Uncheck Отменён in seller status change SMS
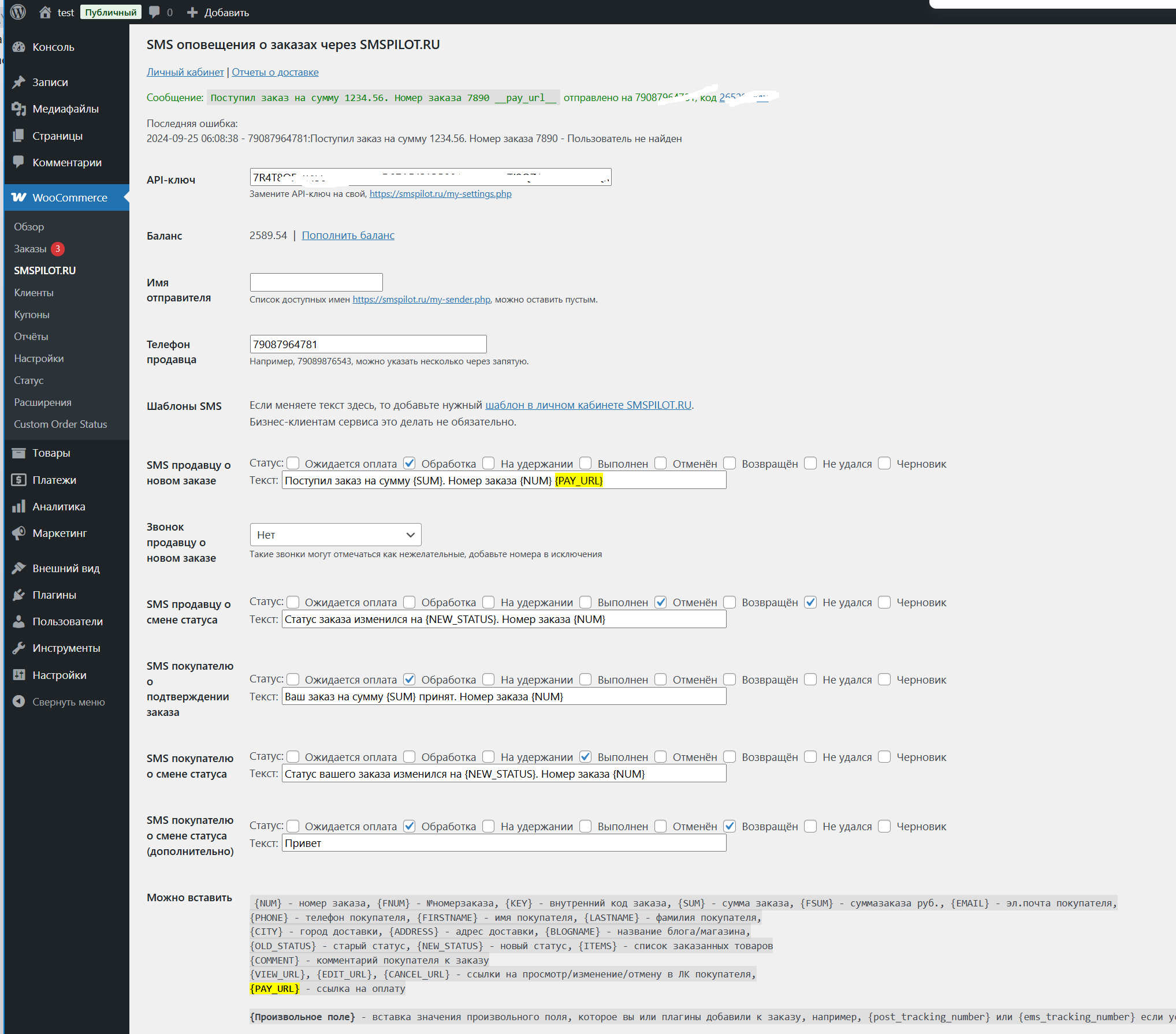The height and width of the screenshot is (1034, 1176). (x=660, y=602)
